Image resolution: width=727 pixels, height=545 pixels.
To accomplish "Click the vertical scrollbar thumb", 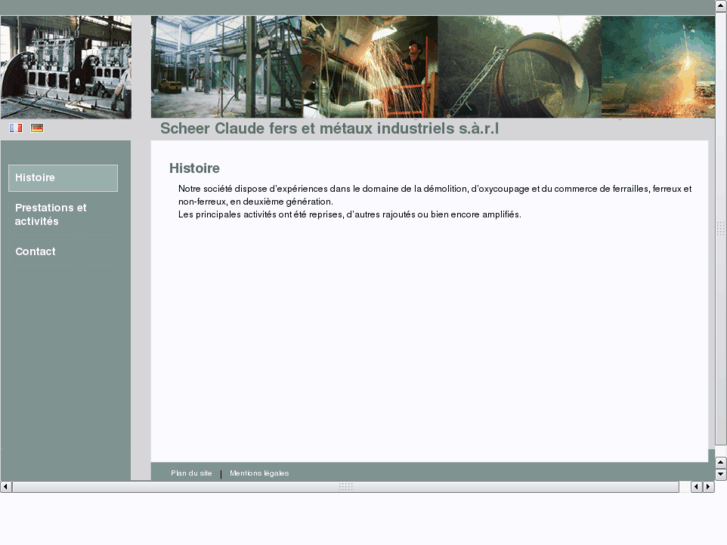I will [x=721, y=228].
